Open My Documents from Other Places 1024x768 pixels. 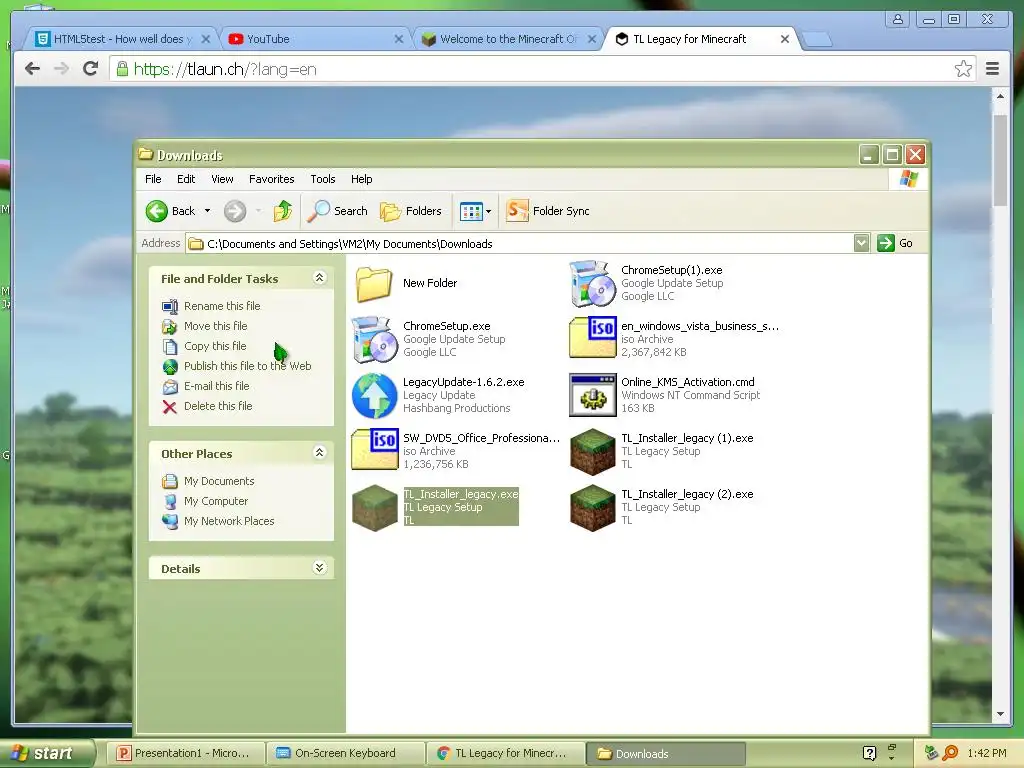(x=219, y=481)
